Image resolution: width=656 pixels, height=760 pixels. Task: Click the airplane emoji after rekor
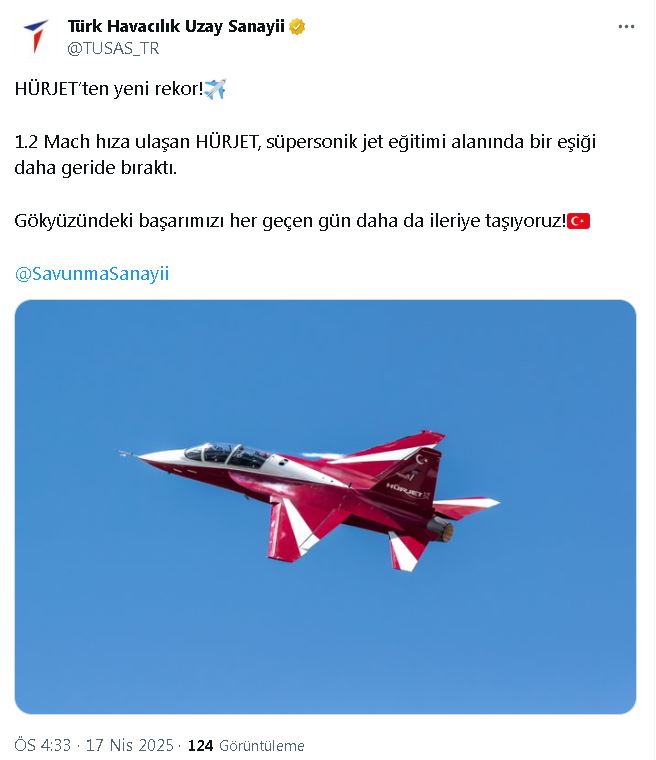point(215,89)
